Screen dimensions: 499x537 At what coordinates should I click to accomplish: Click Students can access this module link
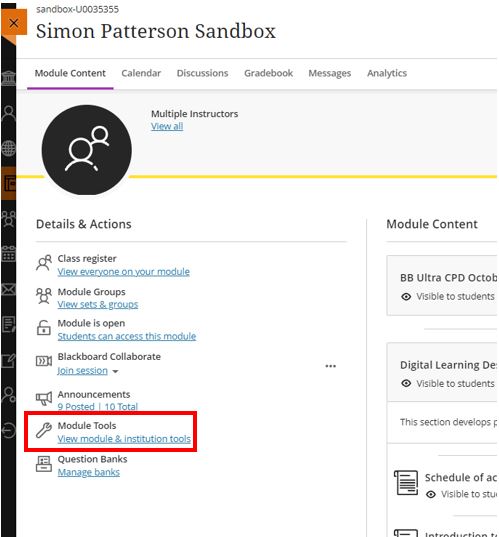(127, 336)
